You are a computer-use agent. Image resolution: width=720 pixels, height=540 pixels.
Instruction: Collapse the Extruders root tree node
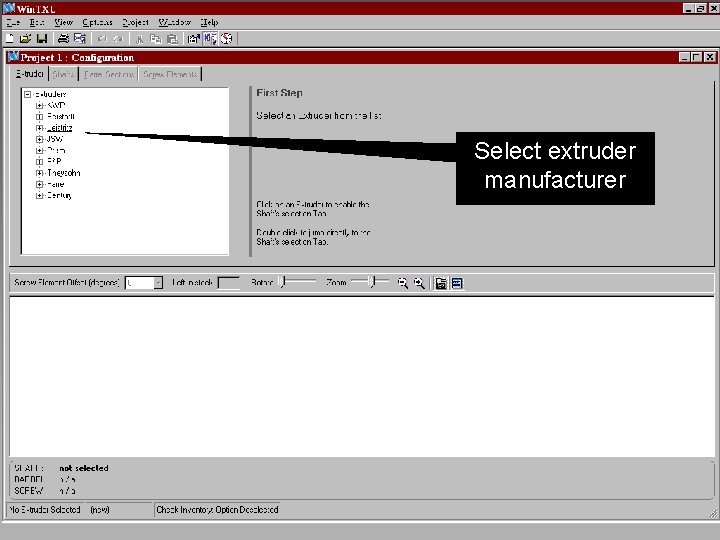pyautogui.click(x=28, y=94)
